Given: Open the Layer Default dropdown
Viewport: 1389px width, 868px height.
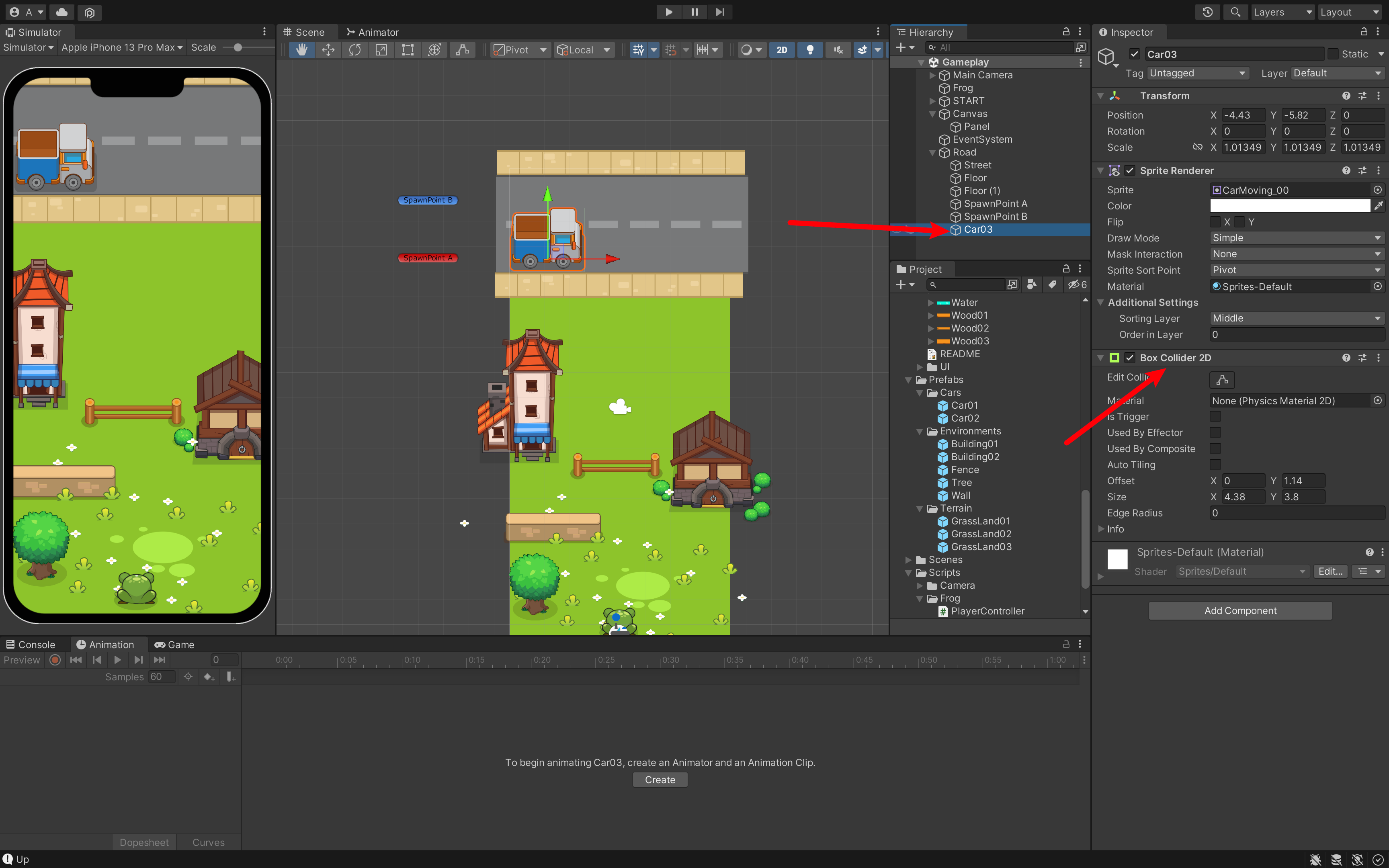Looking at the screenshot, I should pyautogui.click(x=1338, y=73).
